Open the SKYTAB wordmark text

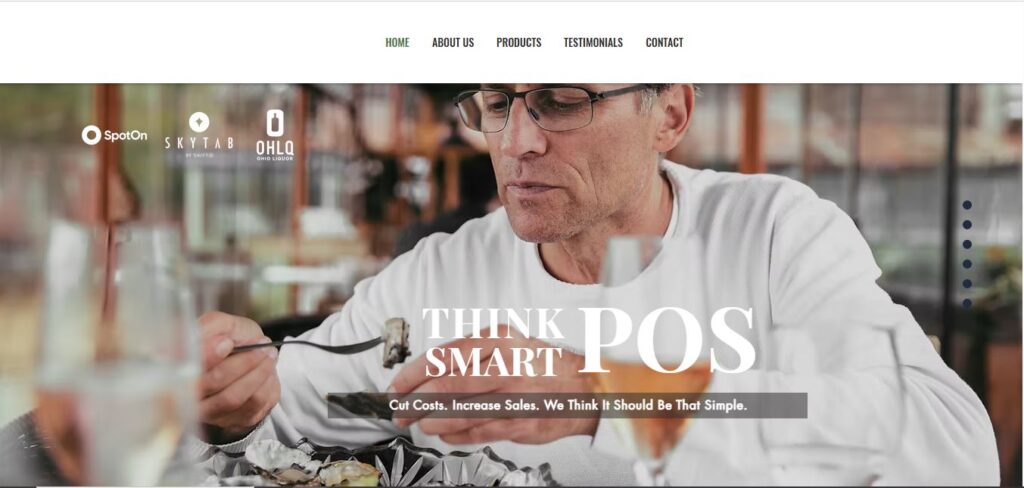point(199,143)
